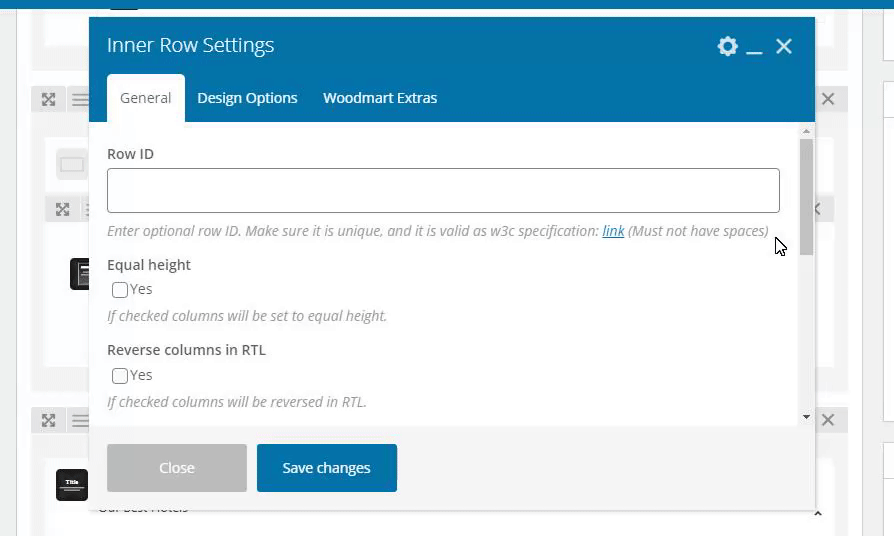Check Reverse columns in RTL option
Screen dimensions: 894x536
[x=120, y=376]
